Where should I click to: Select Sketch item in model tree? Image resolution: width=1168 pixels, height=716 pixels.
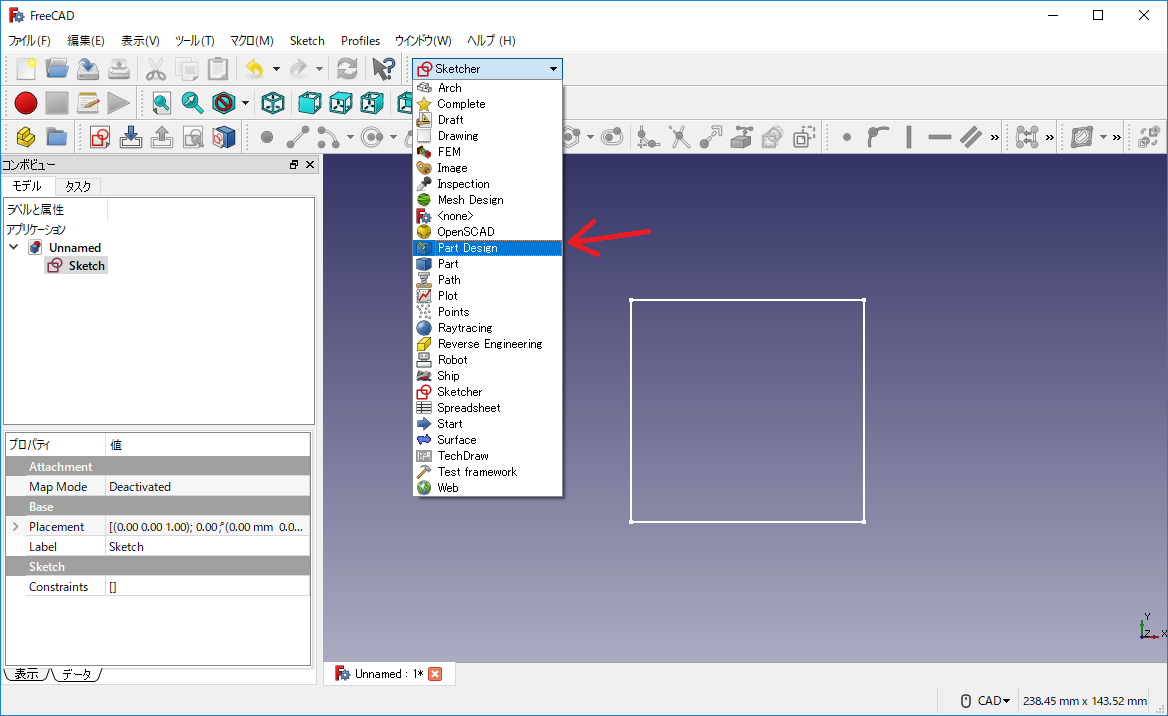(77, 266)
